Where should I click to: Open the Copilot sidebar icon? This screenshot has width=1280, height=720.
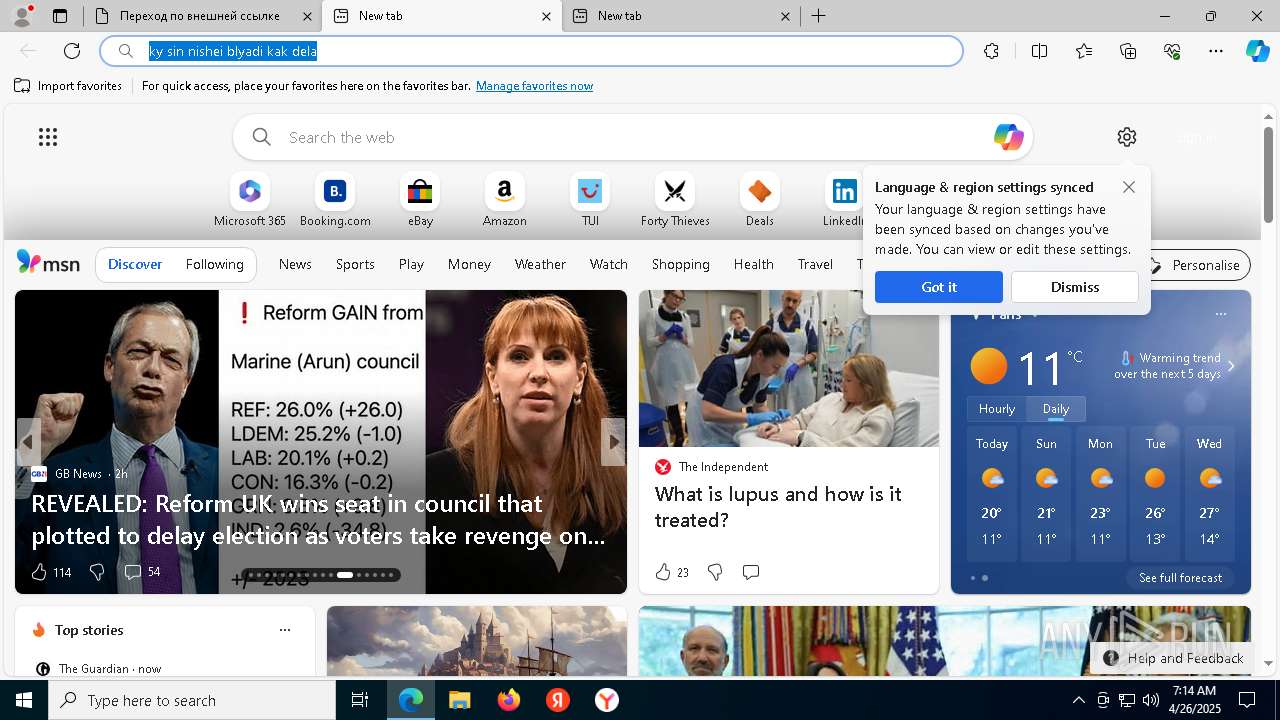click(x=1257, y=51)
